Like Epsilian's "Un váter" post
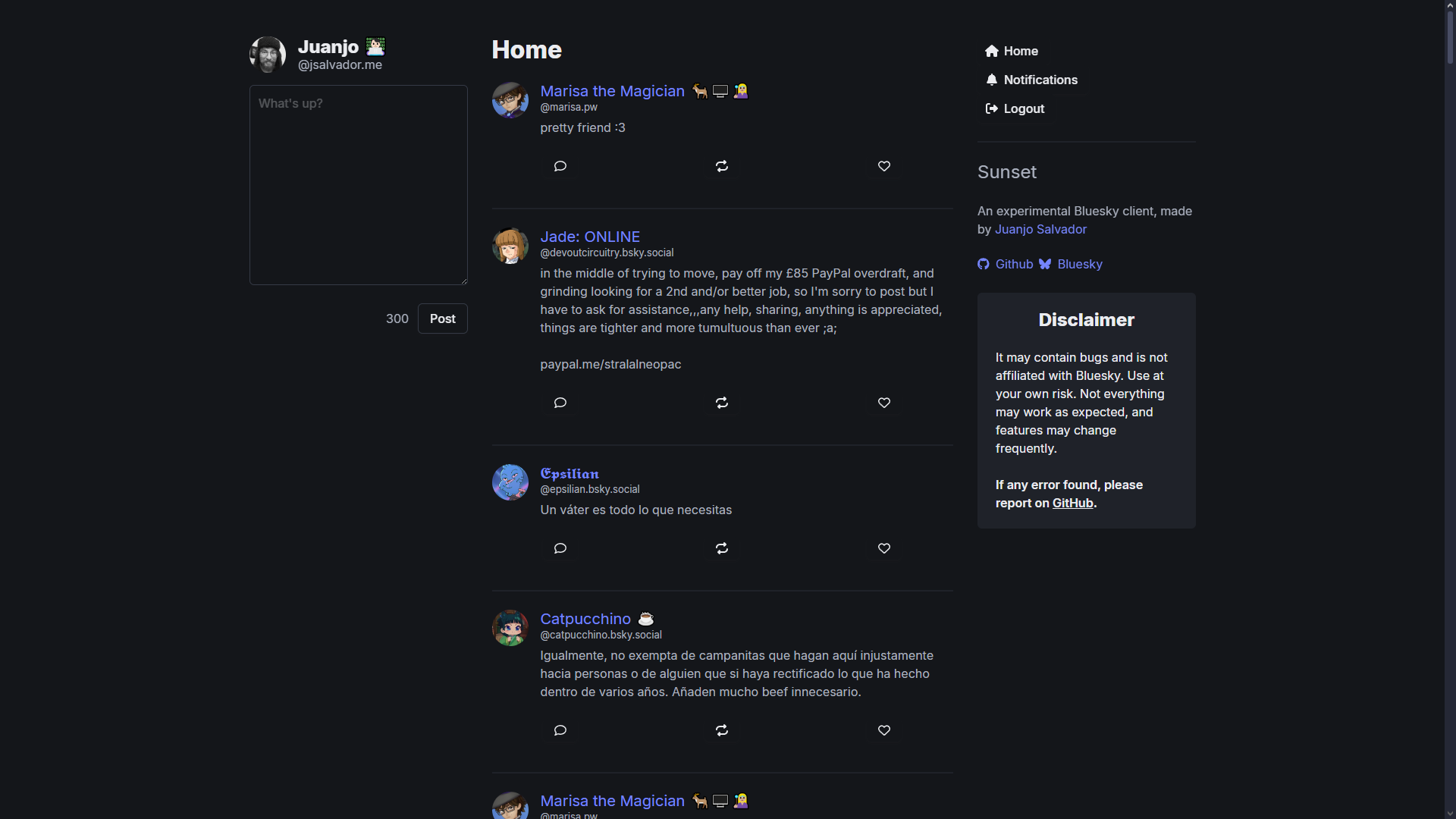Screen dimensions: 1456x819 [x=884, y=548]
